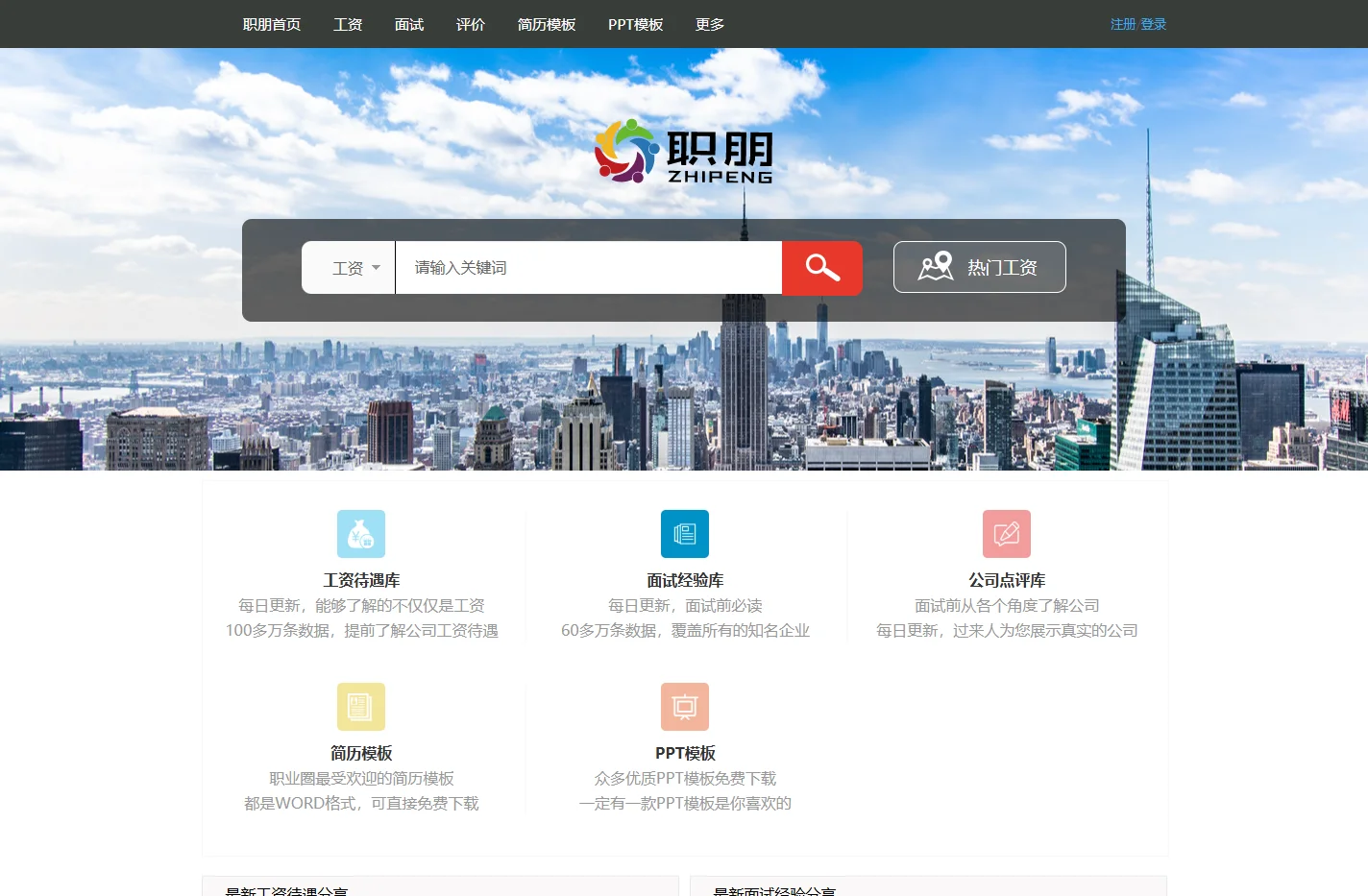The width and height of the screenshot is (1368, 896).
Task: Click the 简历模板 card heading
Action: (x=361, y=753)
